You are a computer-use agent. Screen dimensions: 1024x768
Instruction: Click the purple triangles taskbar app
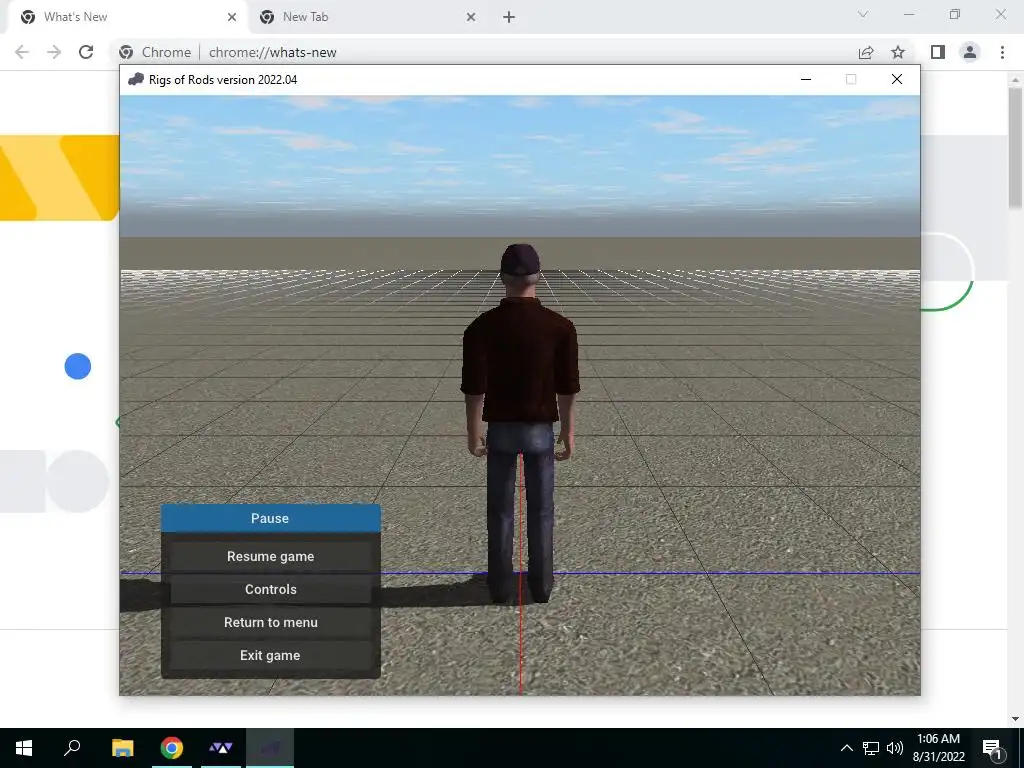(x=221, y=748)
